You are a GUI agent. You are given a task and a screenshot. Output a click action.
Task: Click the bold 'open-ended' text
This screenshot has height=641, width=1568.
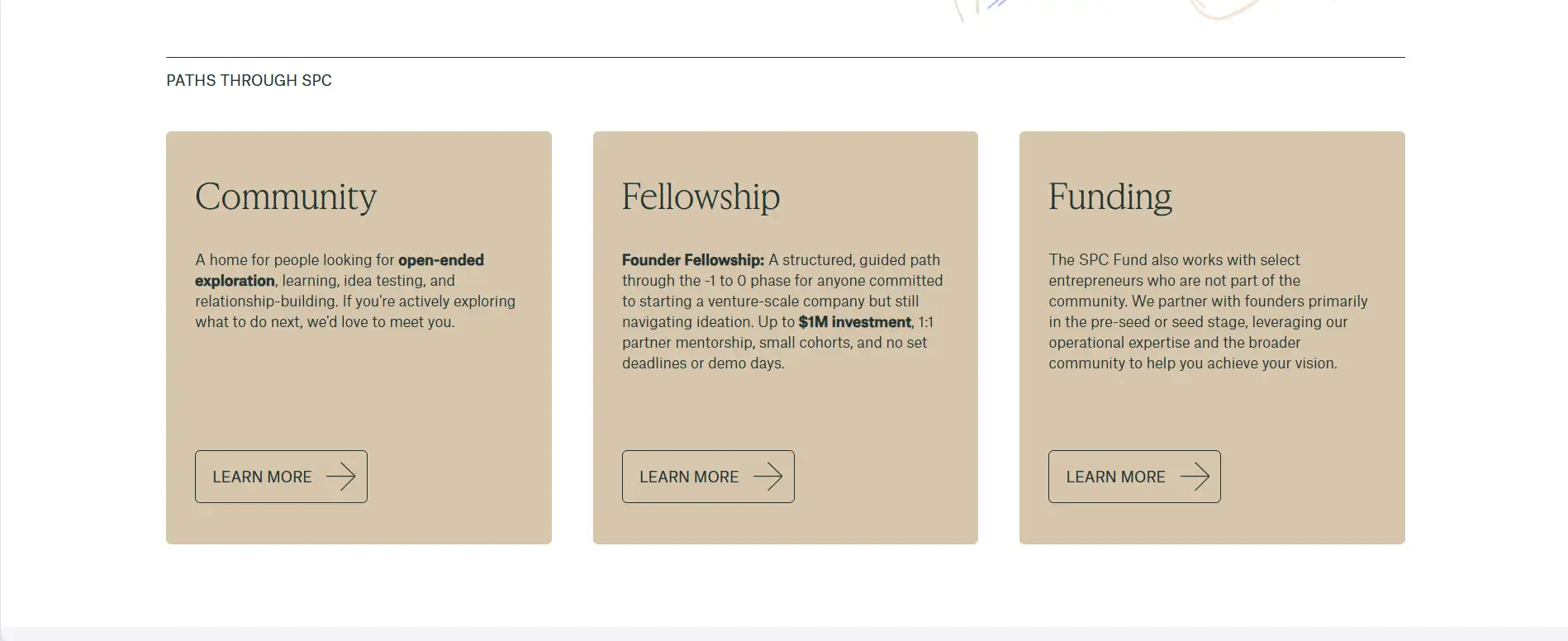440,260
